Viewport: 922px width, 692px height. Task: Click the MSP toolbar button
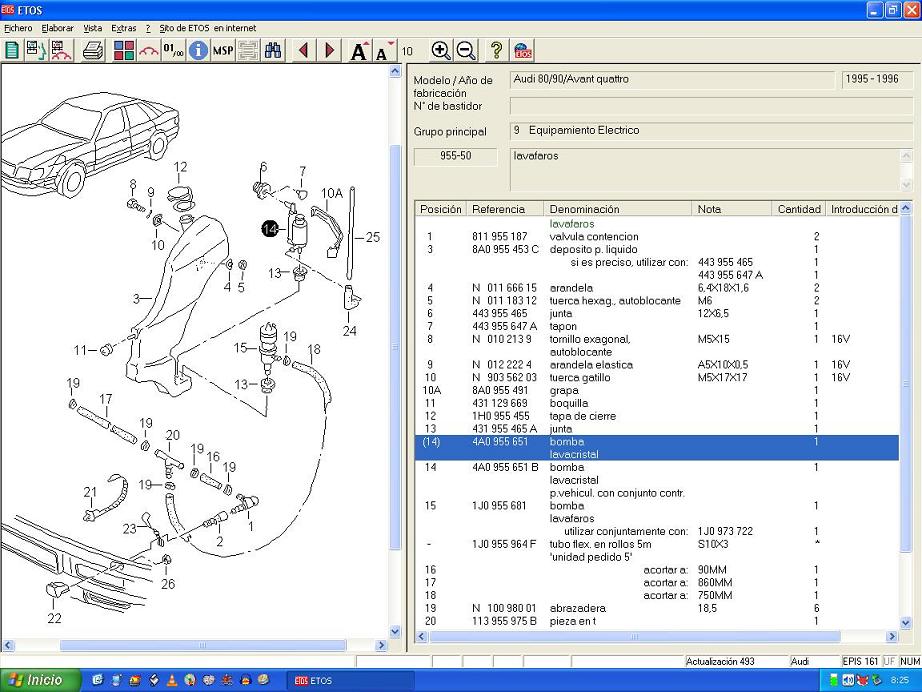[x=223, y=51]
